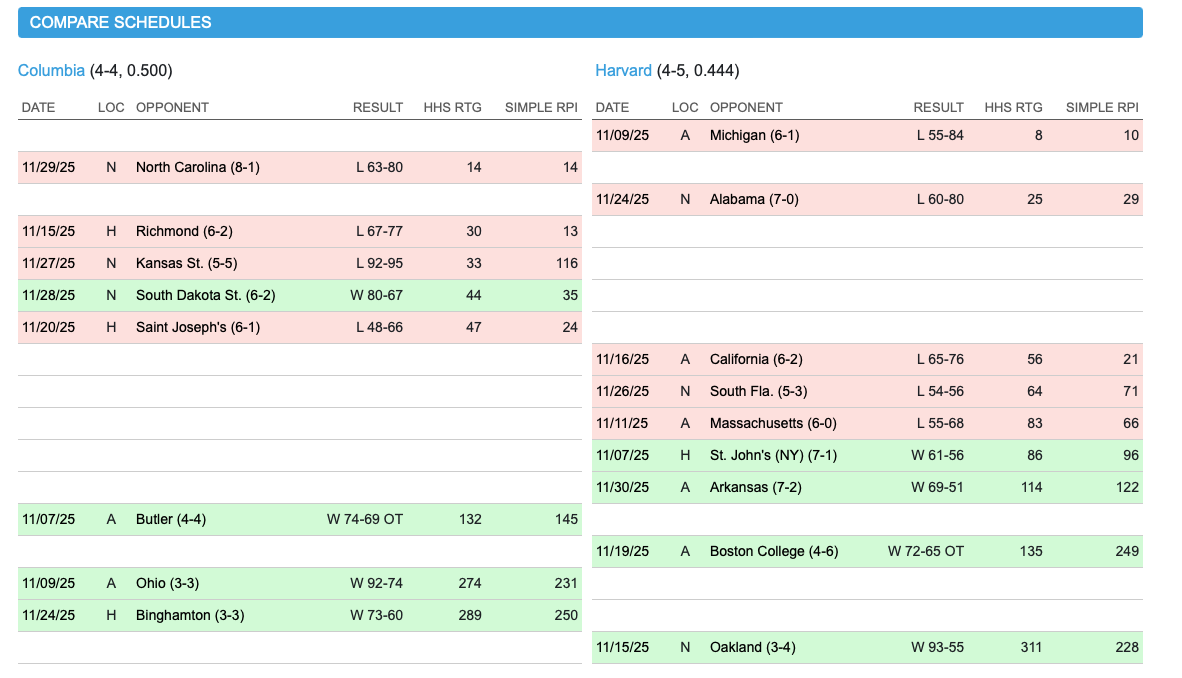1182x678 pixels.
Task: Select the Michigan (6-1) opponent entry
Action: point(753,135)
